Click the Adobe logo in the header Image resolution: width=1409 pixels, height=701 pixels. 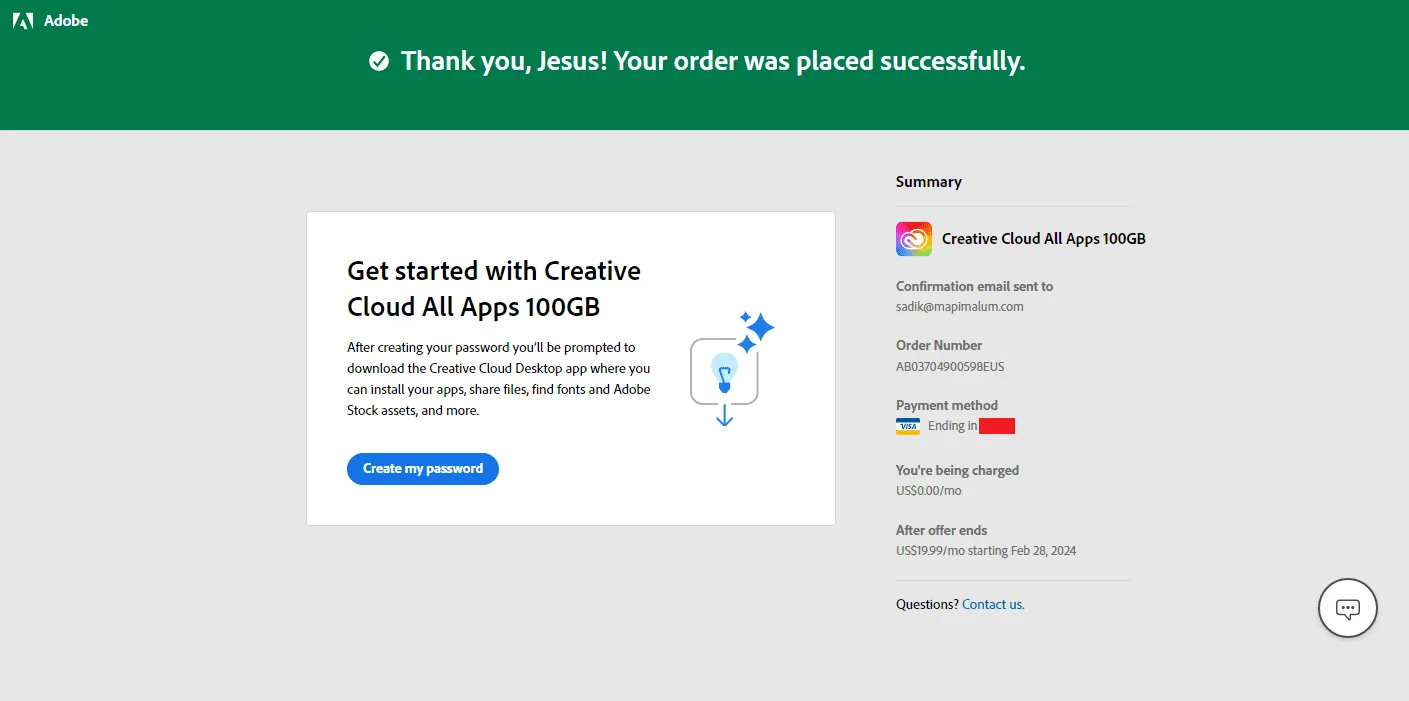pos(22,20)
